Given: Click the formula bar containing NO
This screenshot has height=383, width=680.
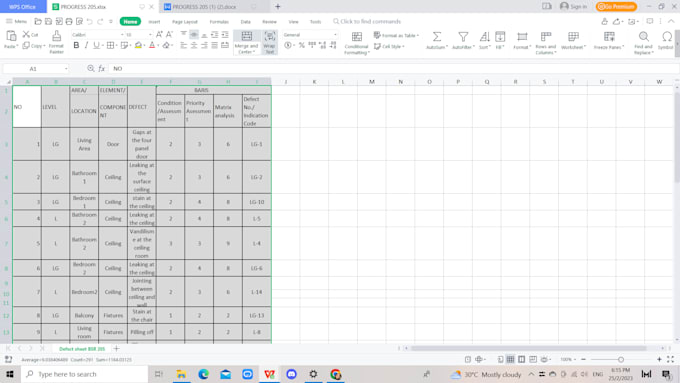Looking at the screenshot, I should 393,69.
